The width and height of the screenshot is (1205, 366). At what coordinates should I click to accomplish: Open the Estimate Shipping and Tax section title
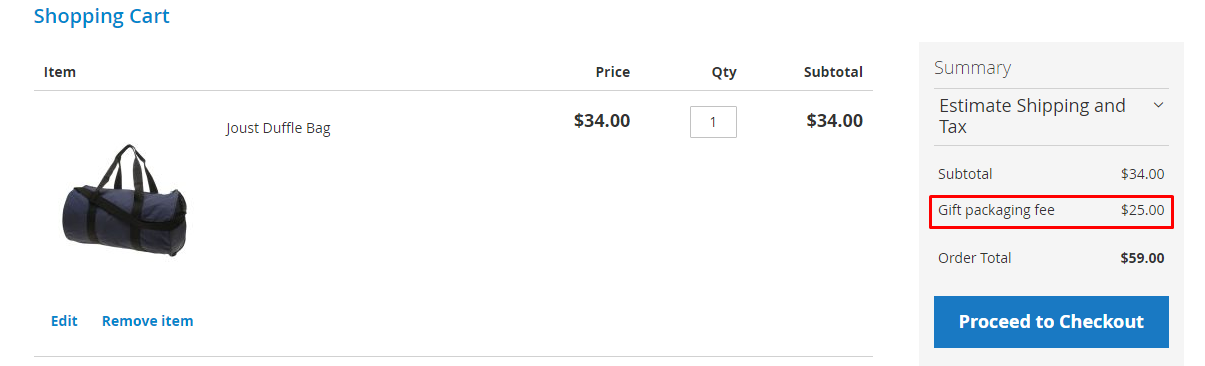pyautogui.click(x=1032, y=116)
